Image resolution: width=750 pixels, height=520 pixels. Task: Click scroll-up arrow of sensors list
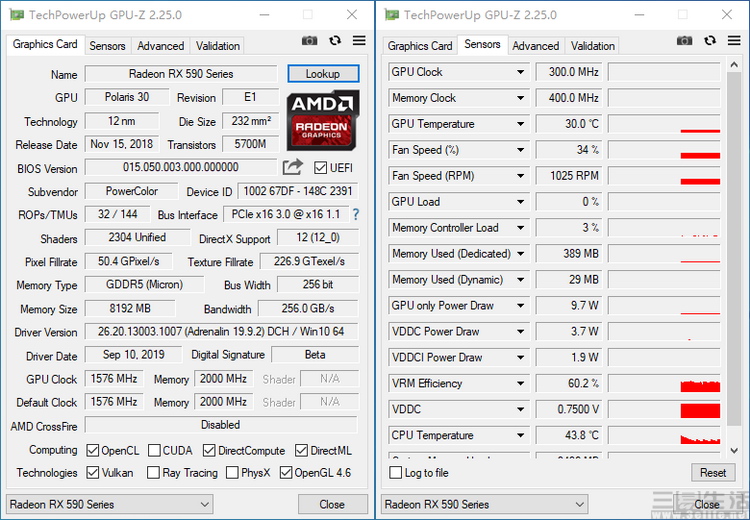(x=734, y=64)
